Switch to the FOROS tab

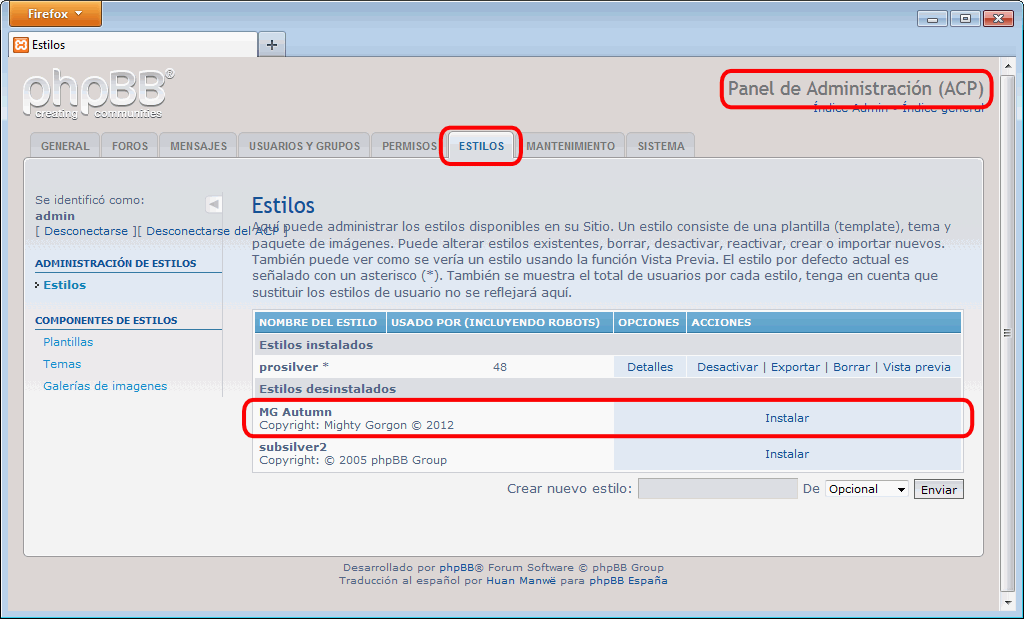(129, 146)
